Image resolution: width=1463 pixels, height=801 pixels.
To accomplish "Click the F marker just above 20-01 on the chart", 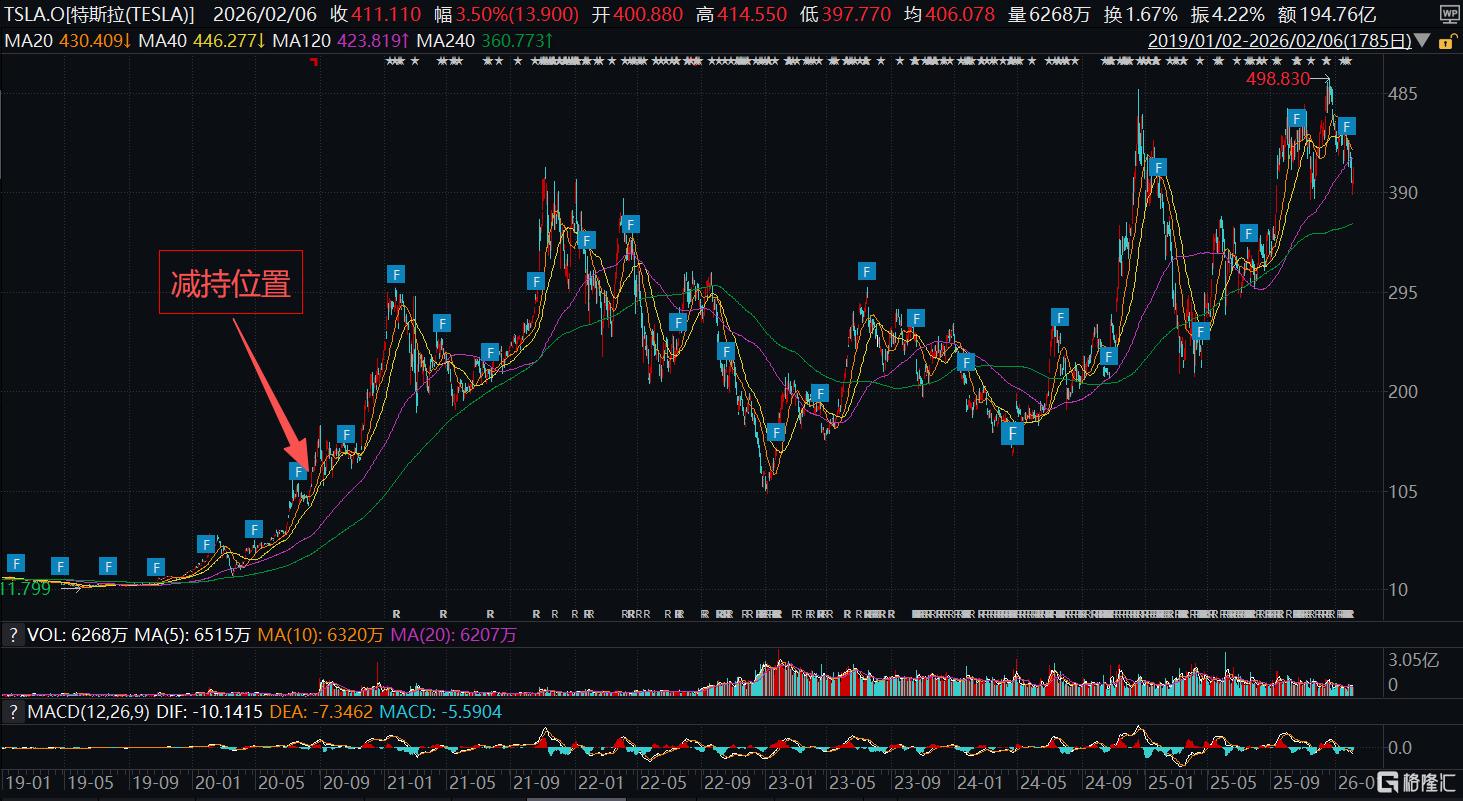I will [205, 544].
